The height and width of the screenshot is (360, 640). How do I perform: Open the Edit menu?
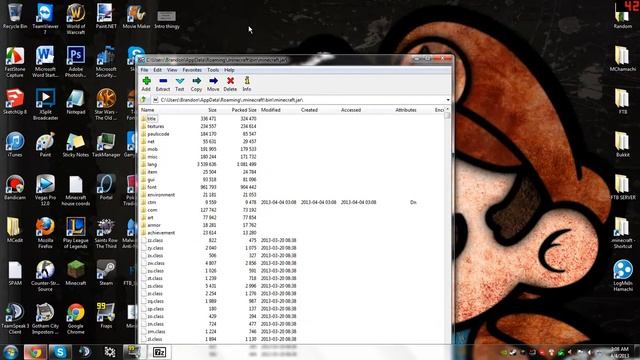click(x=158, y=70)
